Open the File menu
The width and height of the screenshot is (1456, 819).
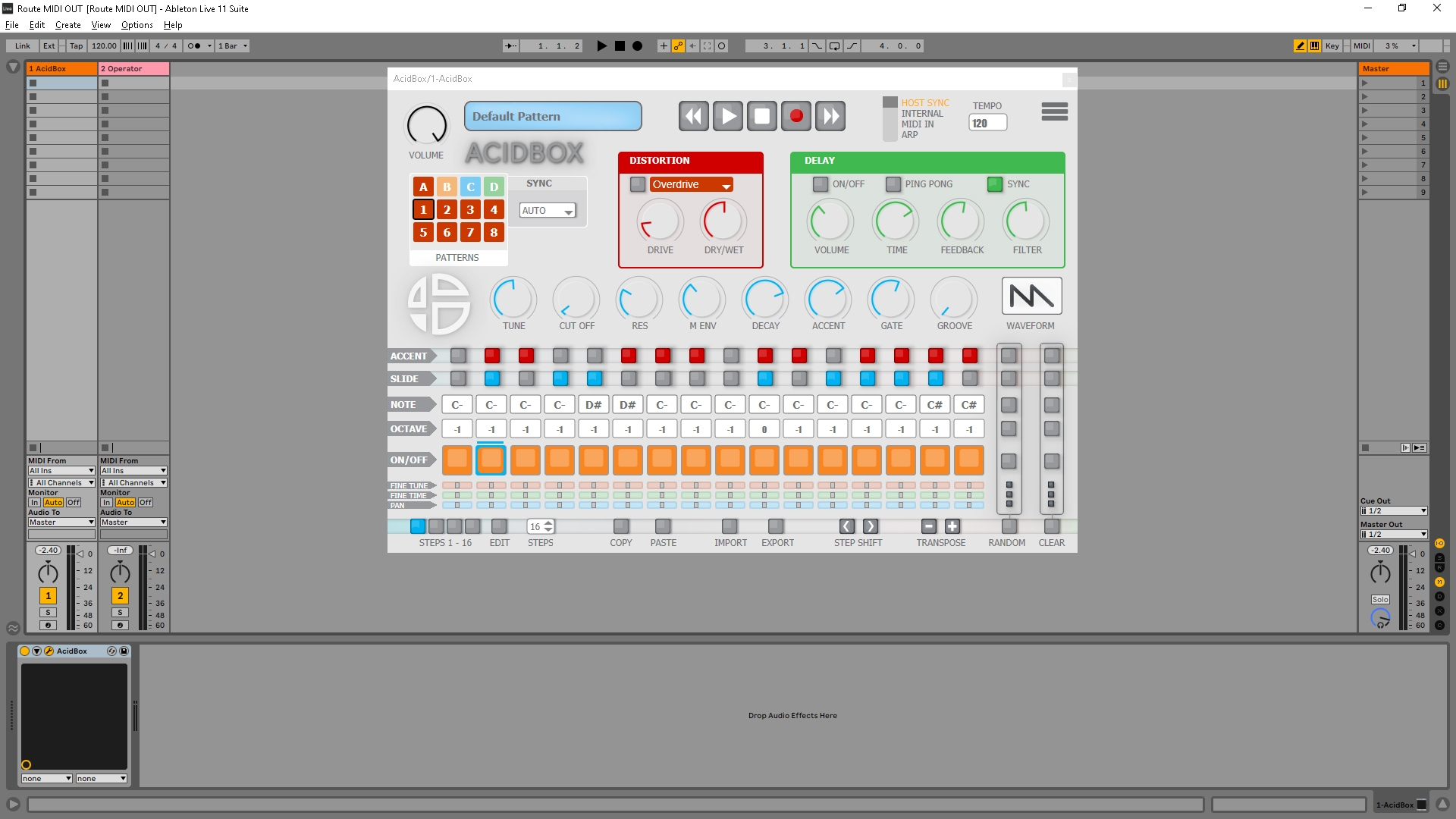pos(12,25)
